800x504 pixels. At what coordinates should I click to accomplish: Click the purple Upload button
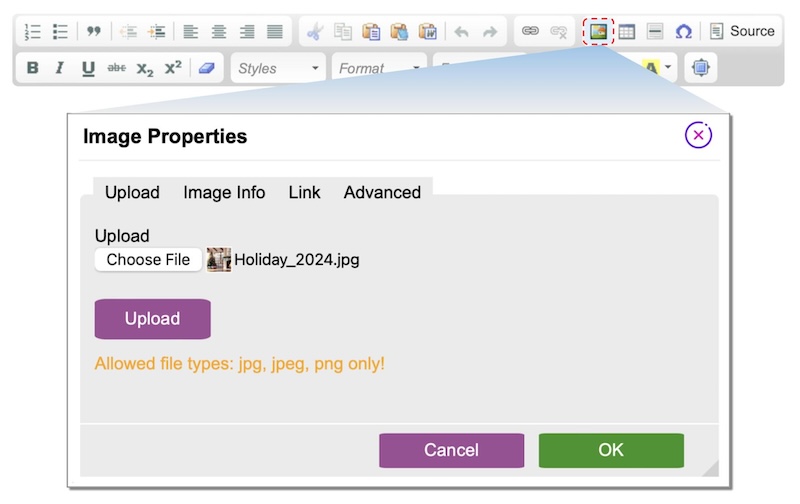153,319
